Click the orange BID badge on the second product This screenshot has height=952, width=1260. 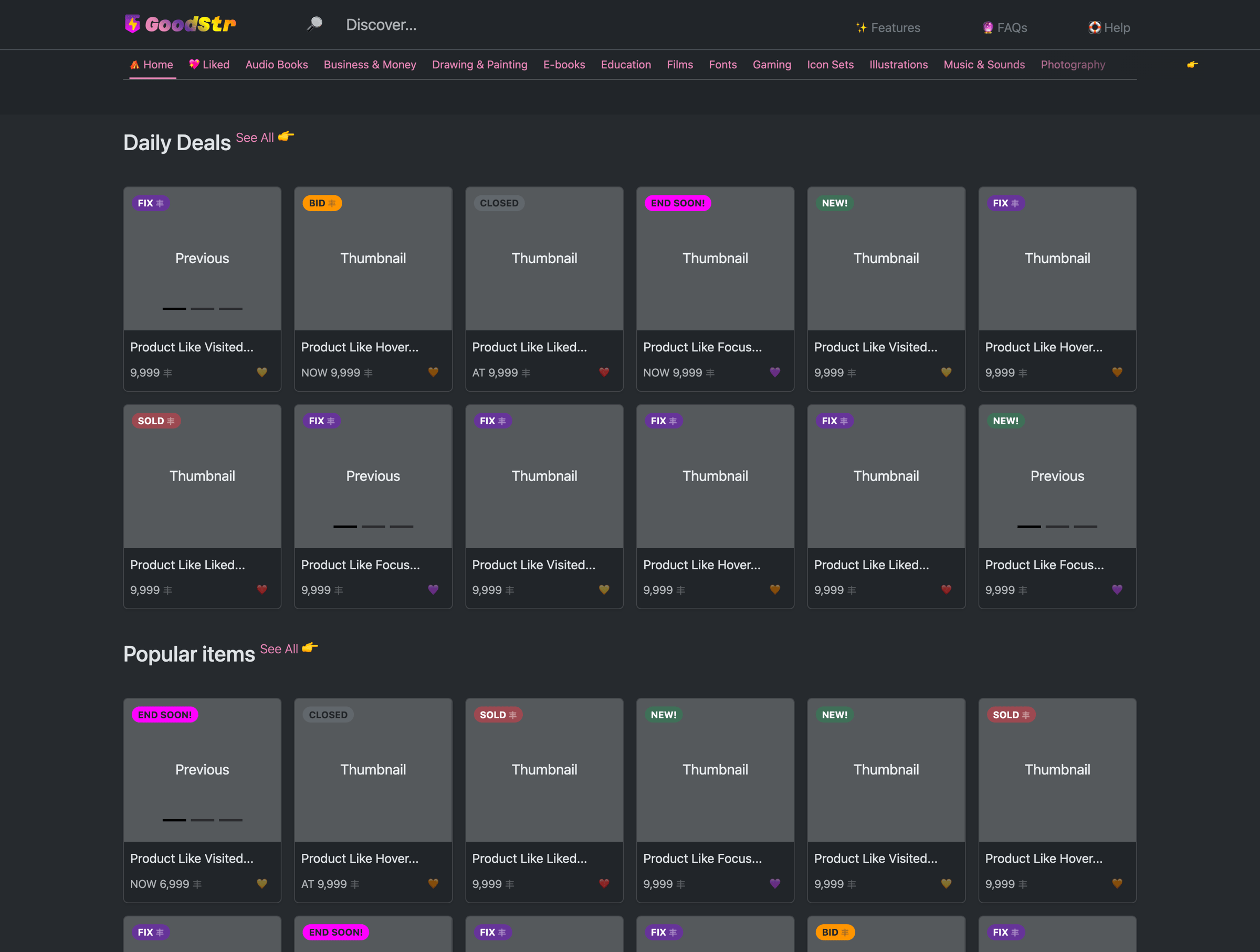(322, 203)
